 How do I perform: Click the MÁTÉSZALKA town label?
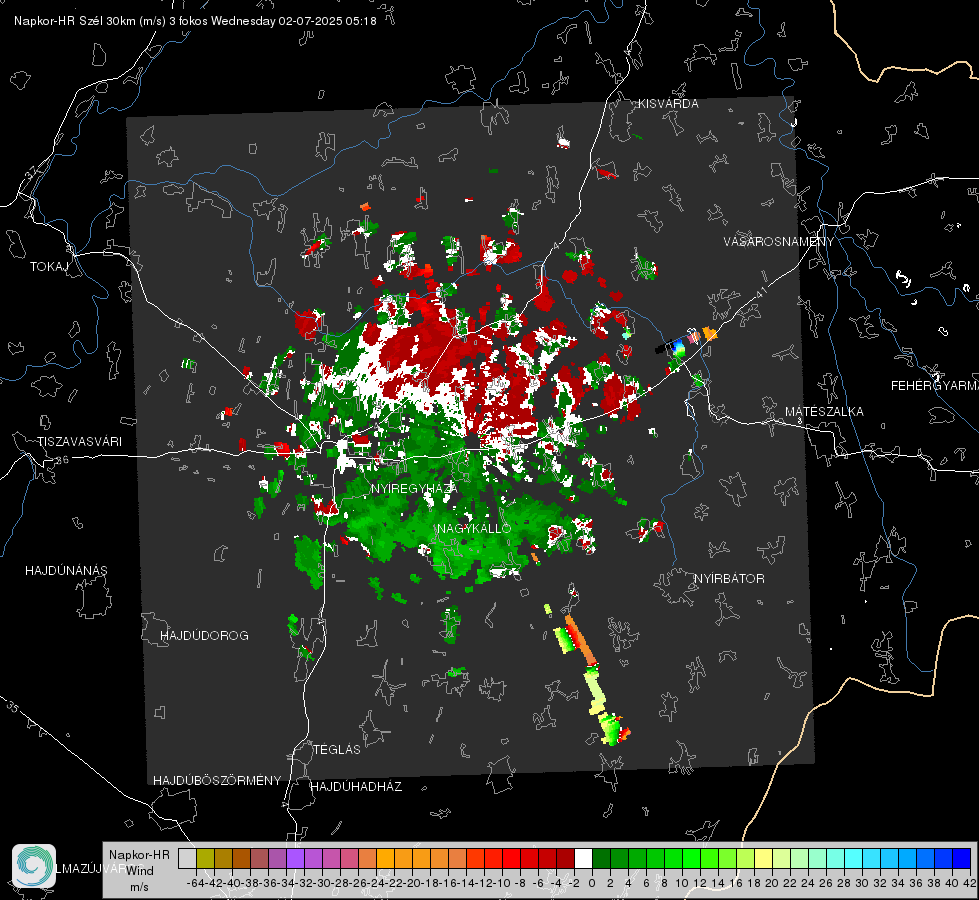pos(824,412)
